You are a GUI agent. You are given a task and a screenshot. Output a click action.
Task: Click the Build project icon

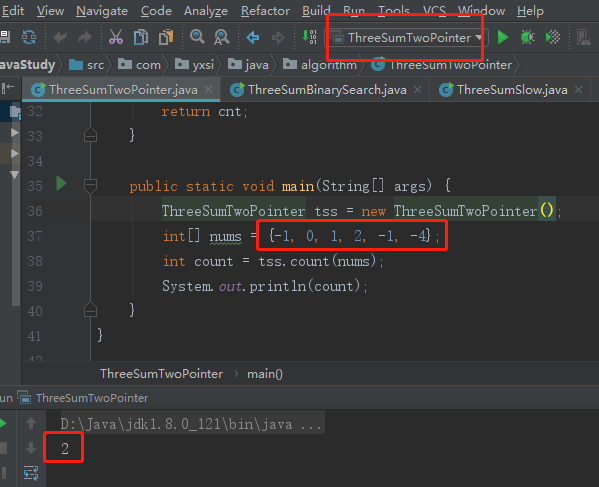click(x=309, y=37)
